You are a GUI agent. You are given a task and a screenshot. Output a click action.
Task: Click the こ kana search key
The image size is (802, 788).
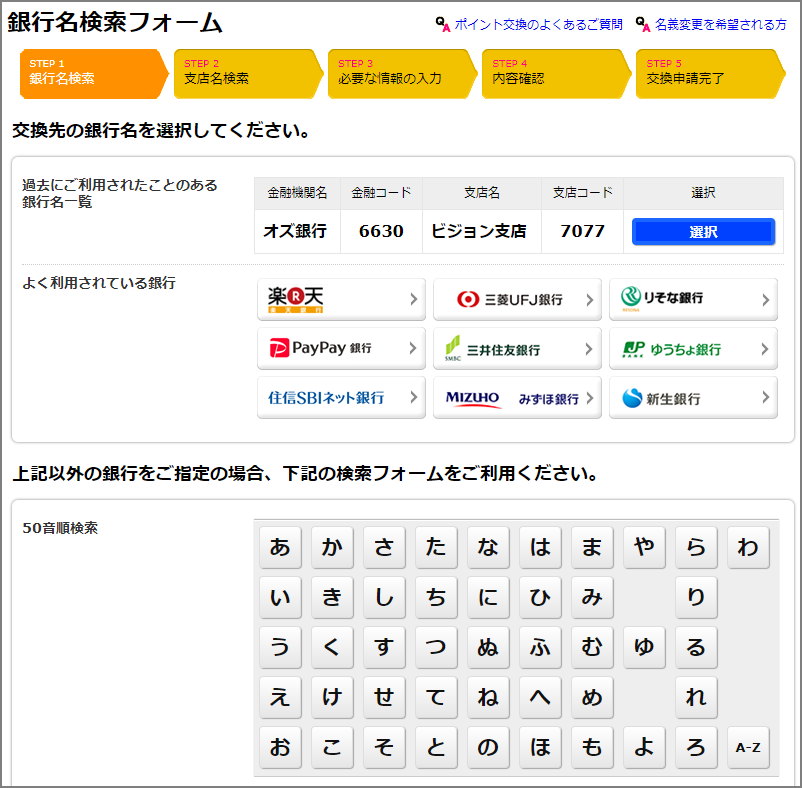(x=332, y=748)
